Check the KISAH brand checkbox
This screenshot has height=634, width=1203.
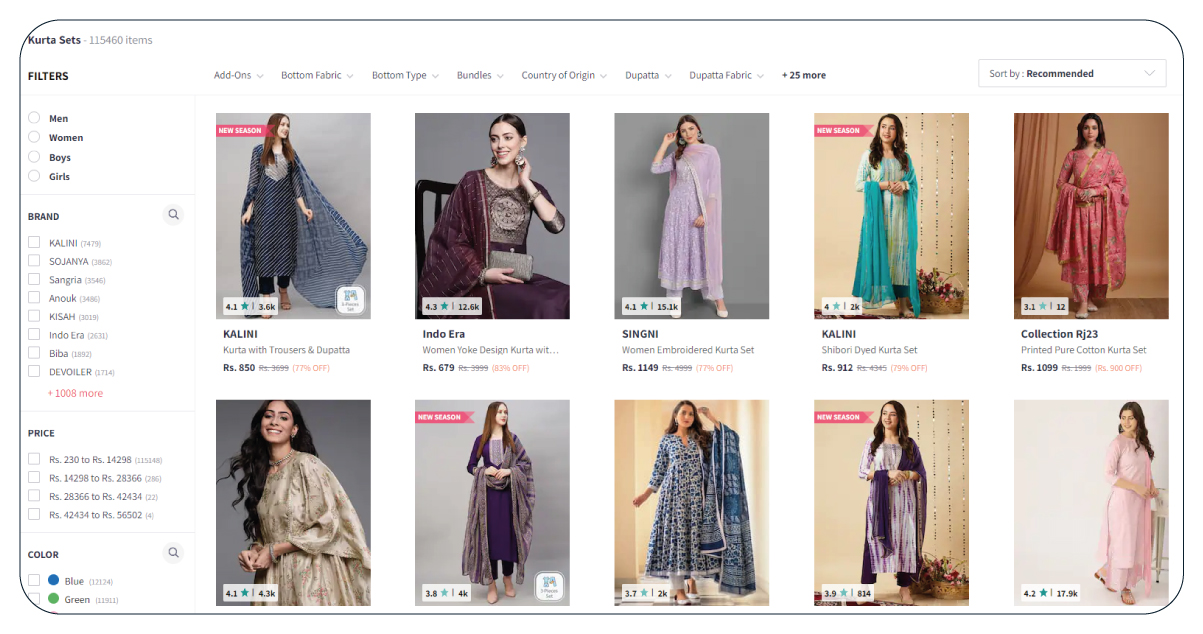[34, 316]
